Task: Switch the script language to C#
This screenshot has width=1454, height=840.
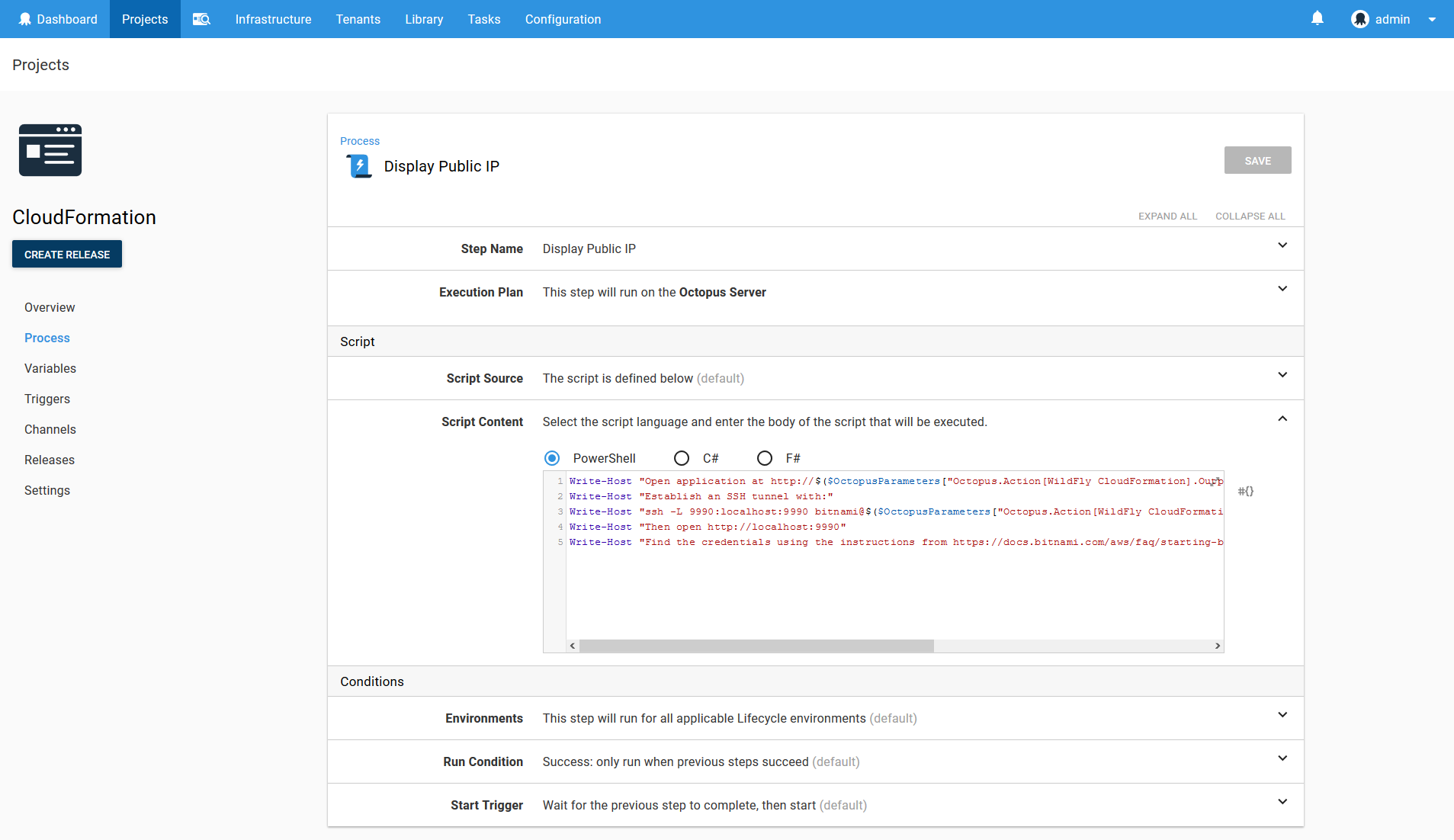Action: pyautogui.click(x=681, y=458)
